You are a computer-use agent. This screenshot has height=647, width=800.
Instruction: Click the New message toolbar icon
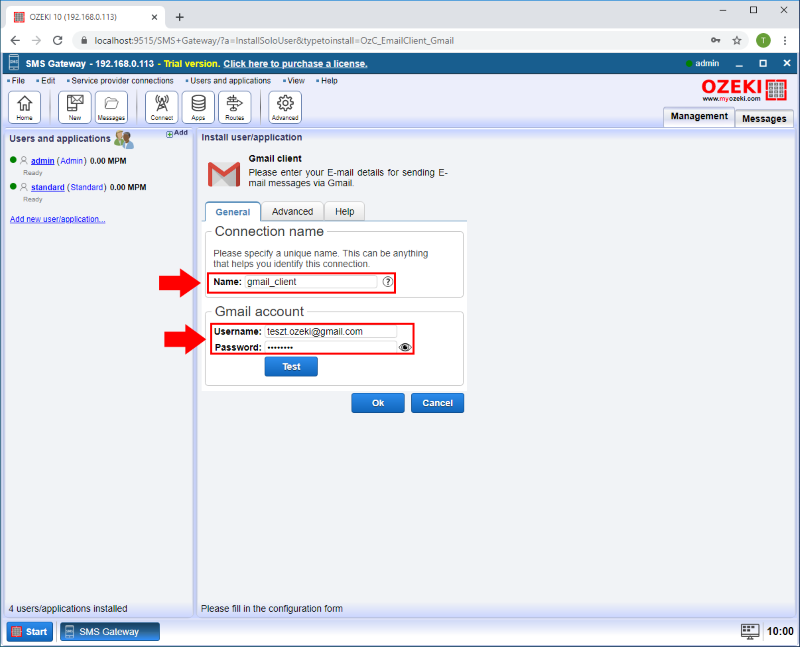tap(74, 107)
